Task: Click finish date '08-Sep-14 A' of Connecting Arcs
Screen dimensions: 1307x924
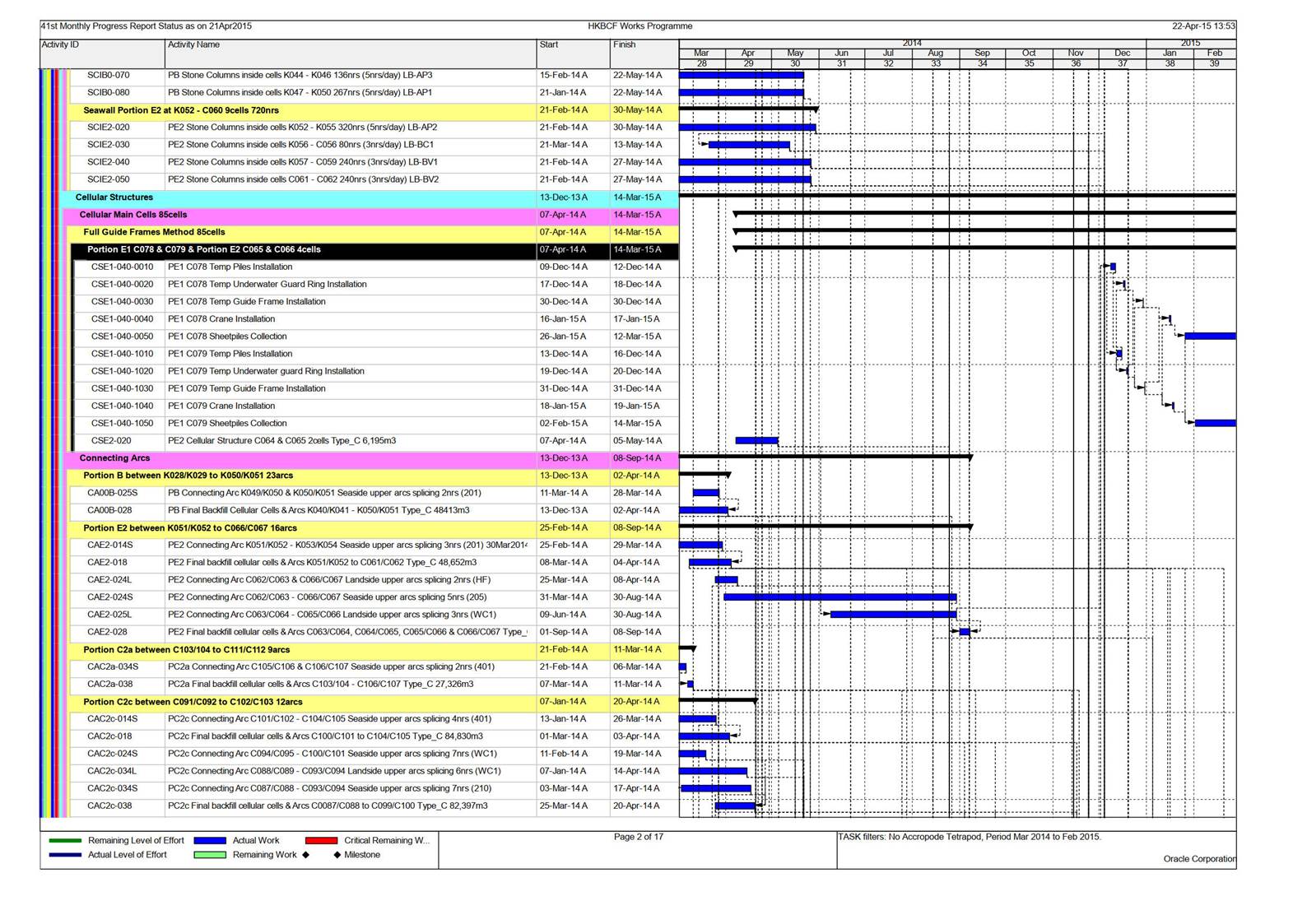Action: tap(637, 458)
